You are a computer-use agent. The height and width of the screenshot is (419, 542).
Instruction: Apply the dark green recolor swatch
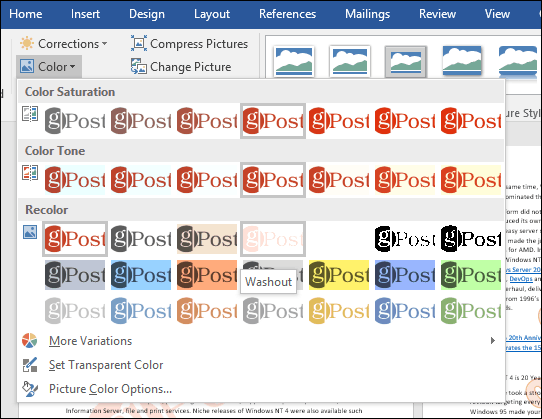click(x=471, y=275)
